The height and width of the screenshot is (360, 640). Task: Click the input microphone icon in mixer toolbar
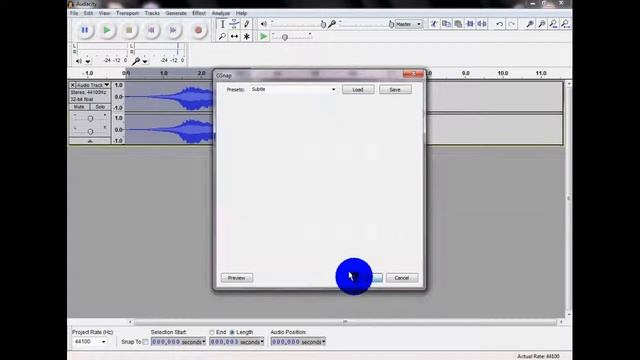coord(332,24)
